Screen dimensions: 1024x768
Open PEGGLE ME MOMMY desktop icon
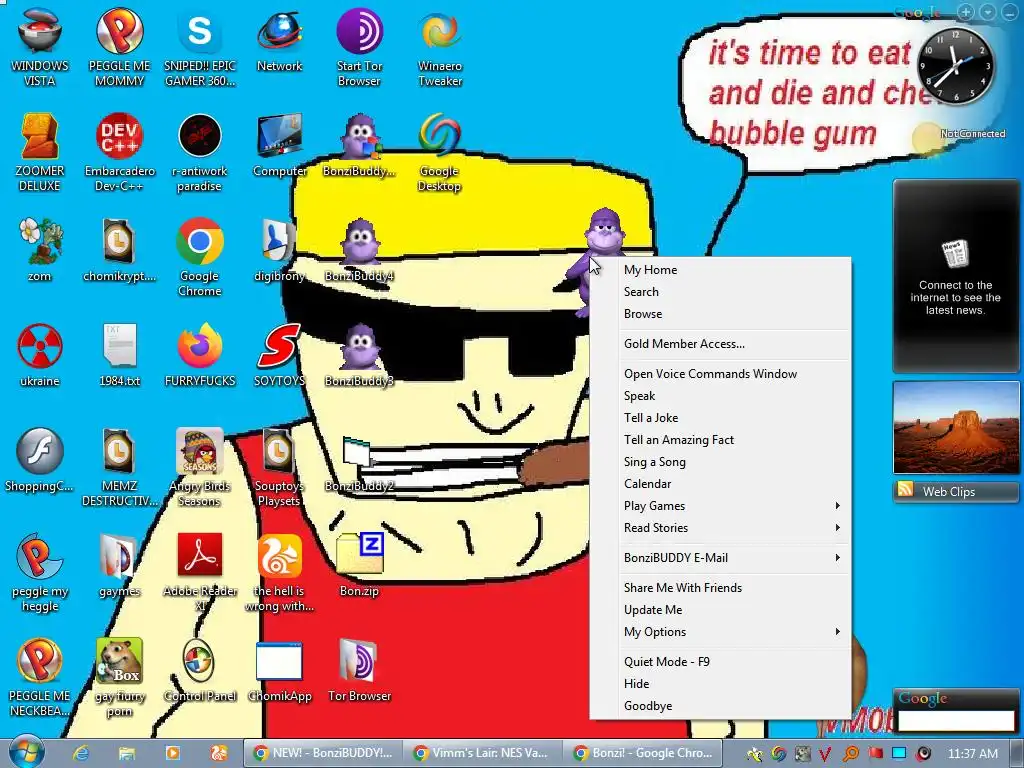[x=120, y=47]
